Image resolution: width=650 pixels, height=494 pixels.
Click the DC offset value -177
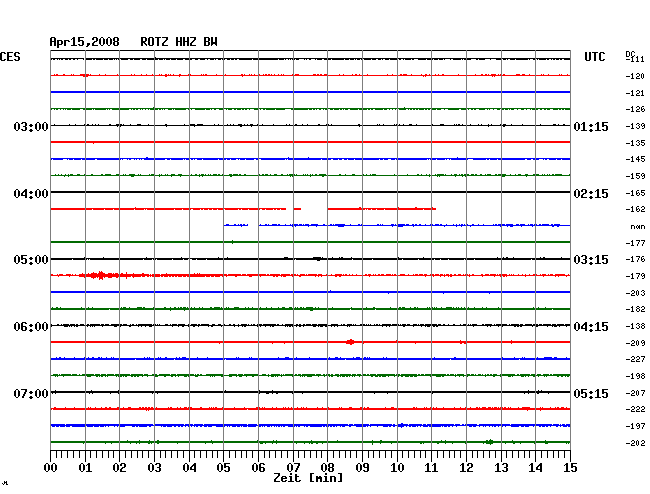tap(635, 243)
